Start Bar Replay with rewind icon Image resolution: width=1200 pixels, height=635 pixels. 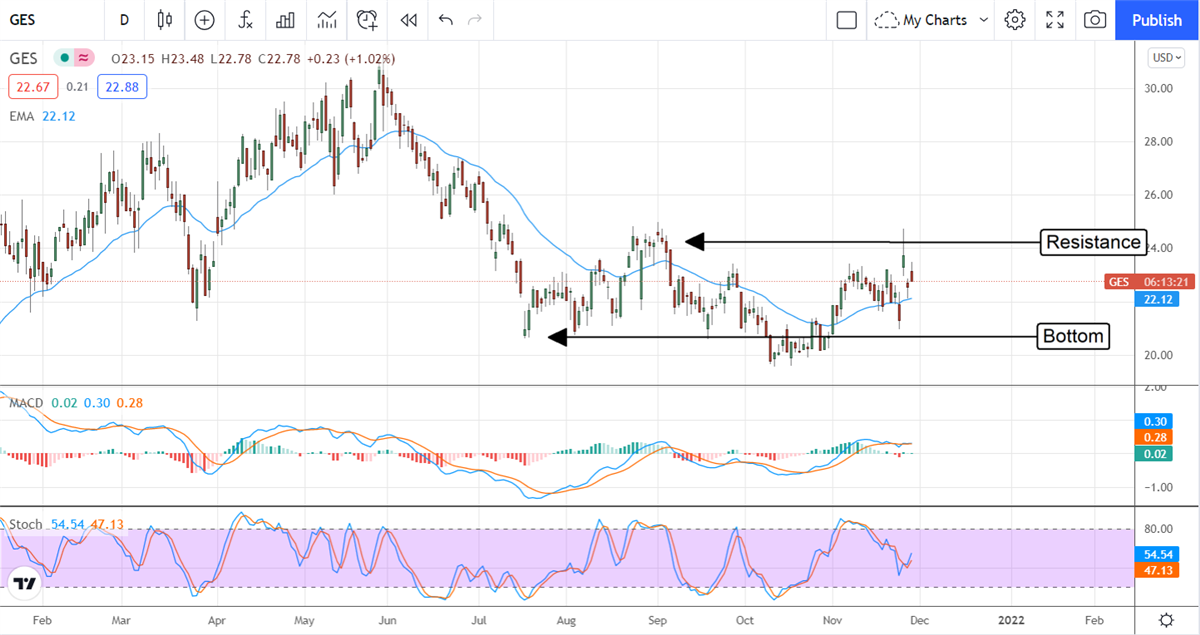coord(408,20)
